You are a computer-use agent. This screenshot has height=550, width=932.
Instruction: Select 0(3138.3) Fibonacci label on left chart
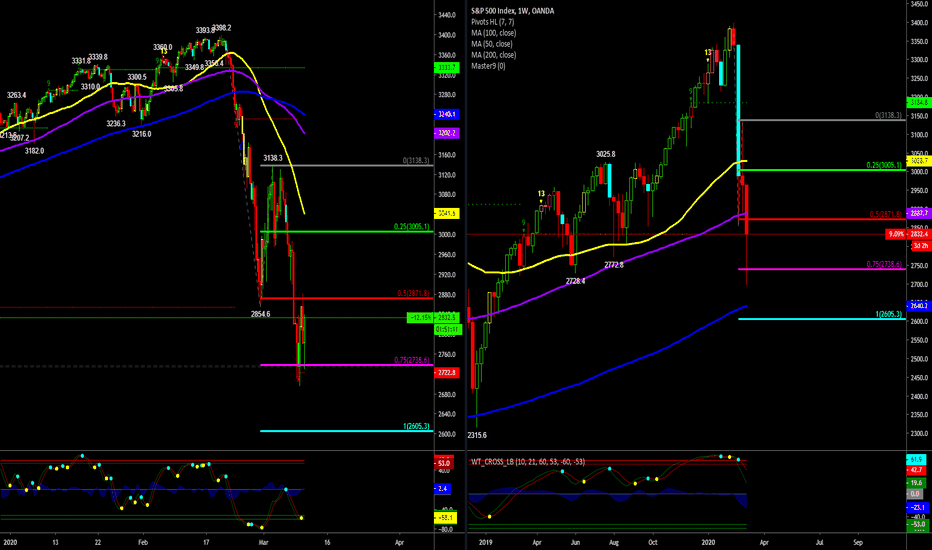[x=417, y=161]
